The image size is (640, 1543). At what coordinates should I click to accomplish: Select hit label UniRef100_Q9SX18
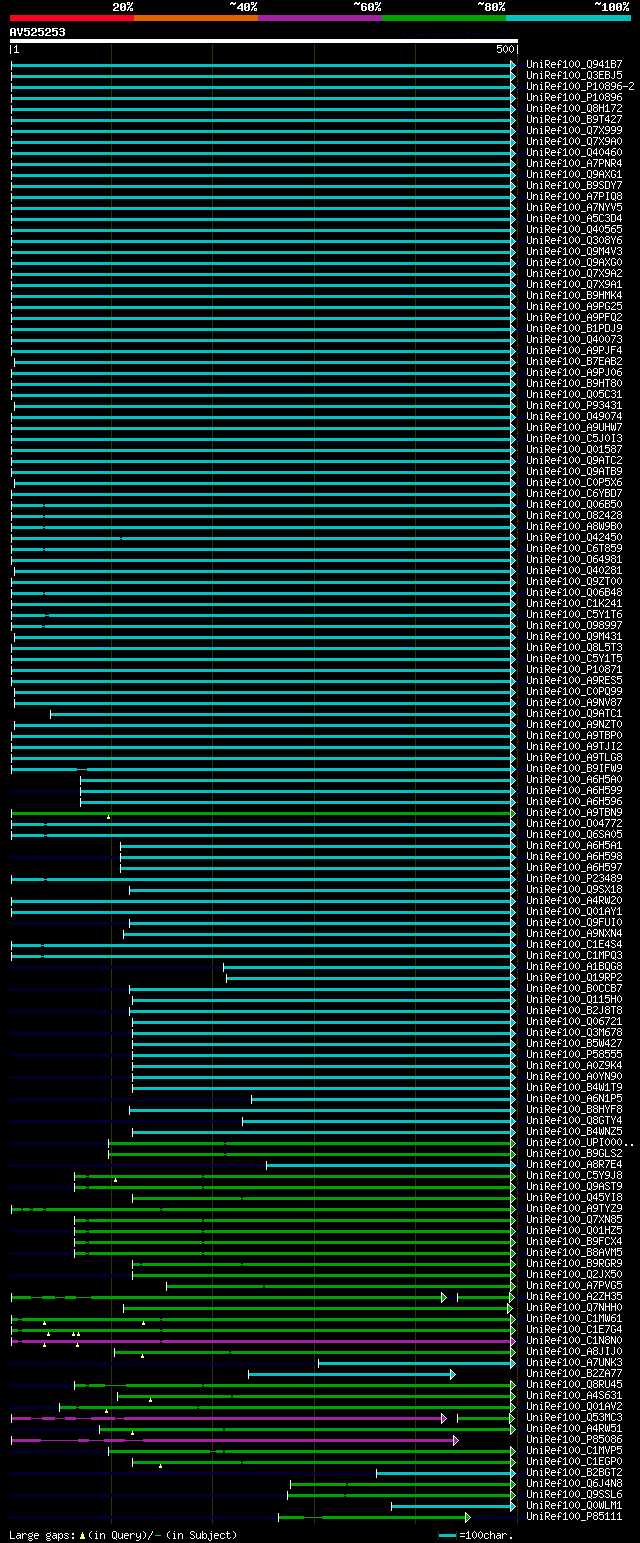click(574, 890)
